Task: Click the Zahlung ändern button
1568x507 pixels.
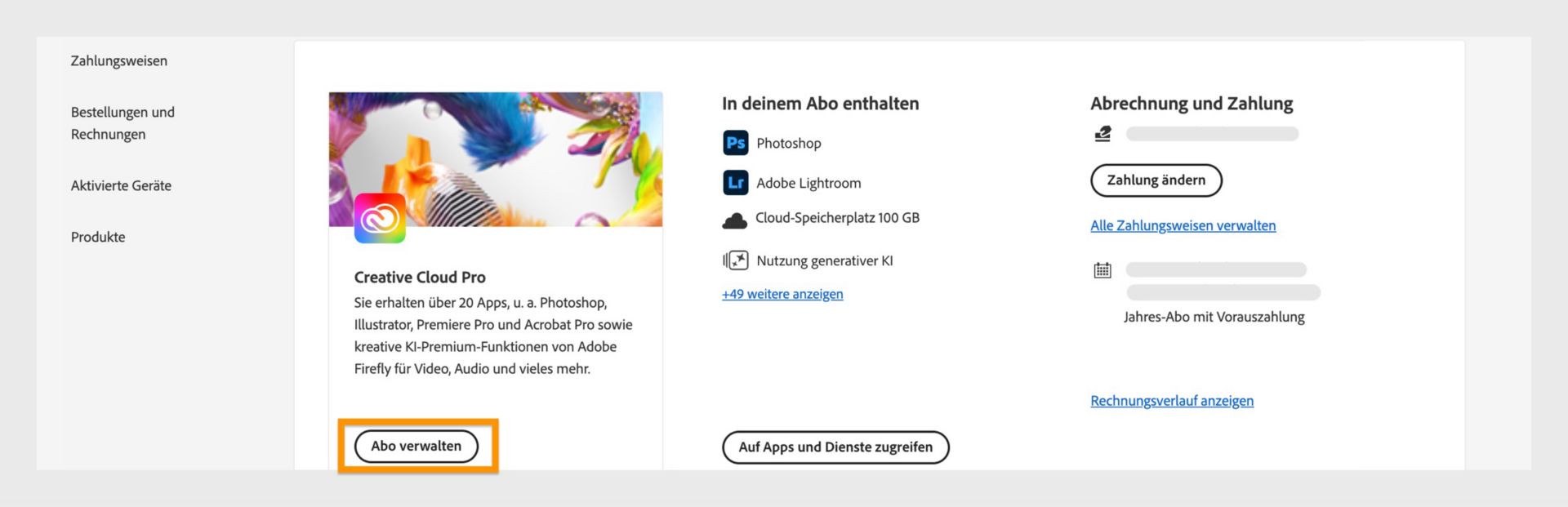Action: tap(1156, 180)
